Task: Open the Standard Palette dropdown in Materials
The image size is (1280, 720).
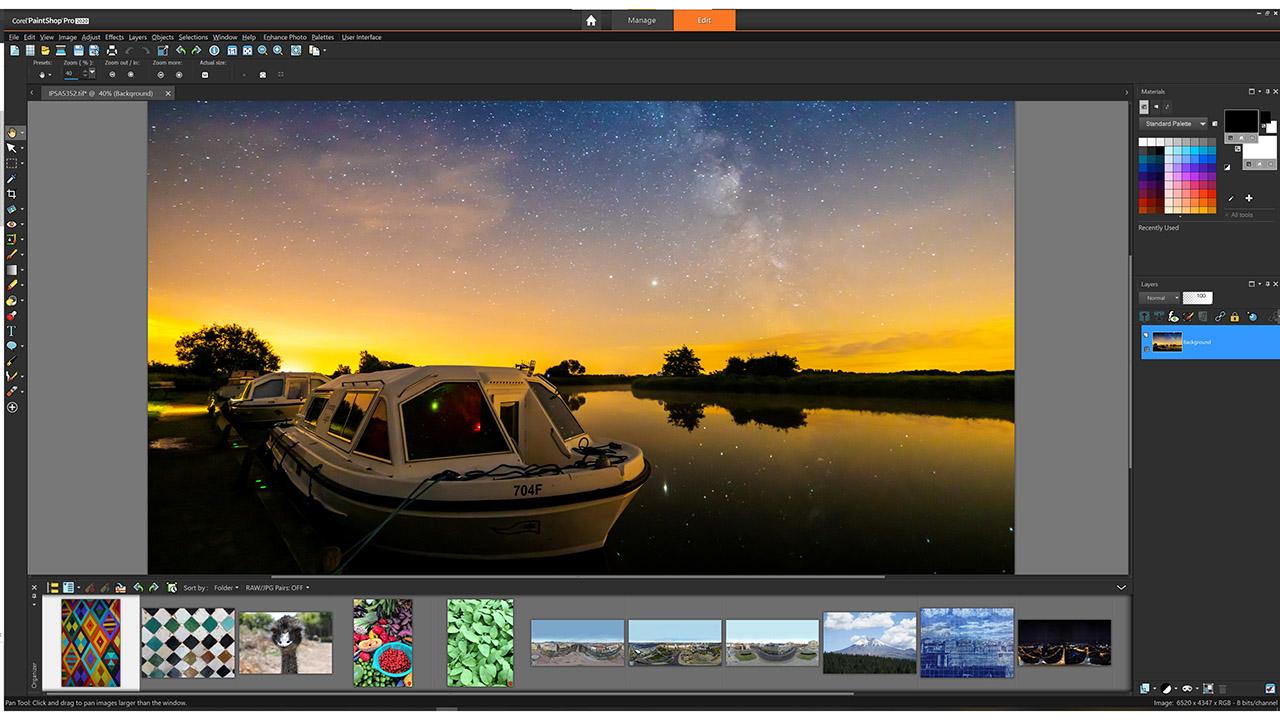Action: 1175,123
